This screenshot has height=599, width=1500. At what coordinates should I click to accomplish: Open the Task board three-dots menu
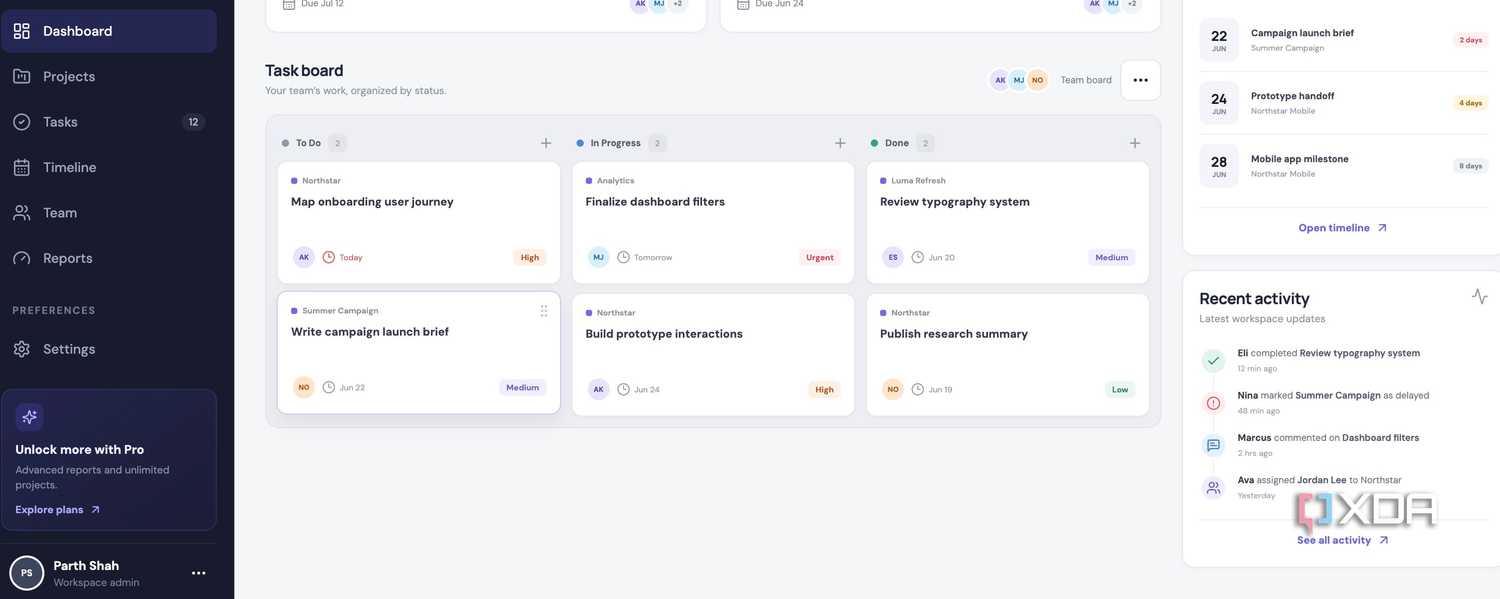pos(1140,80)
